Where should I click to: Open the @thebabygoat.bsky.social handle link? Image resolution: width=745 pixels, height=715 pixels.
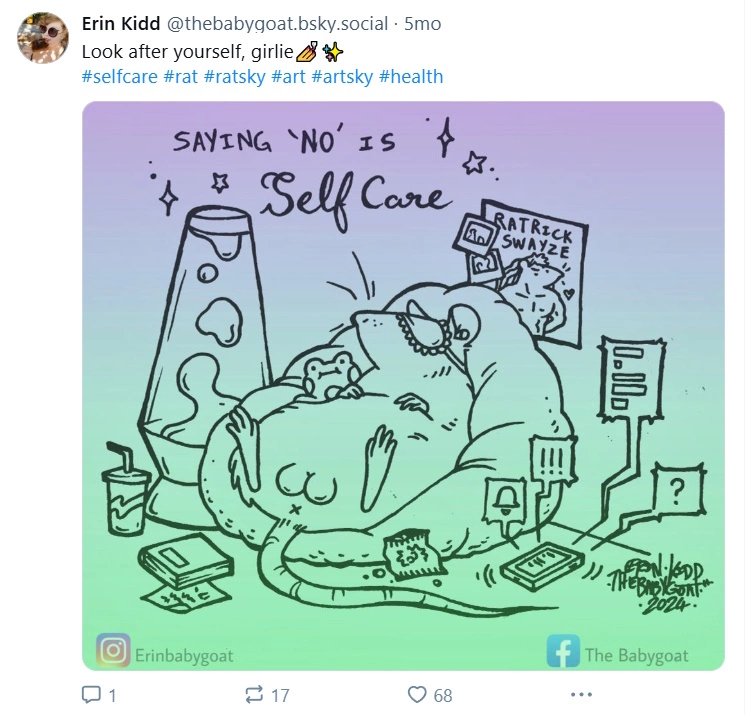click(277, 23)
